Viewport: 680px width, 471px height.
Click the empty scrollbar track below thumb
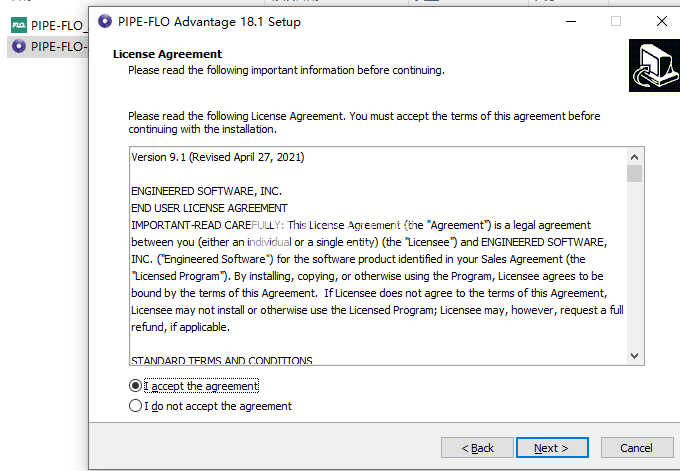coord(634,270)
